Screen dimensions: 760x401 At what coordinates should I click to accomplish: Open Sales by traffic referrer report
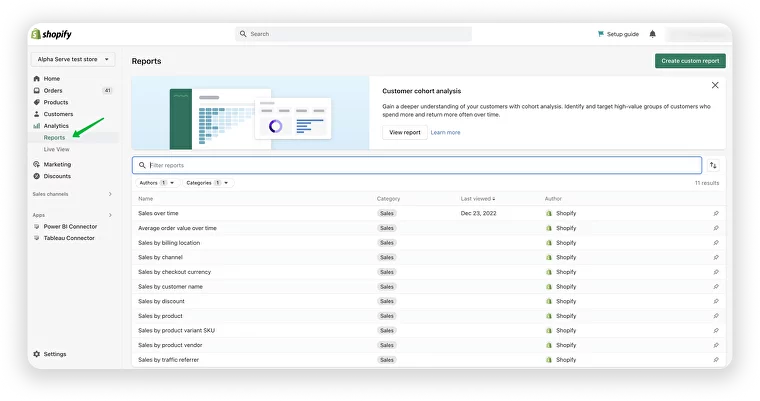click(168, 360)
